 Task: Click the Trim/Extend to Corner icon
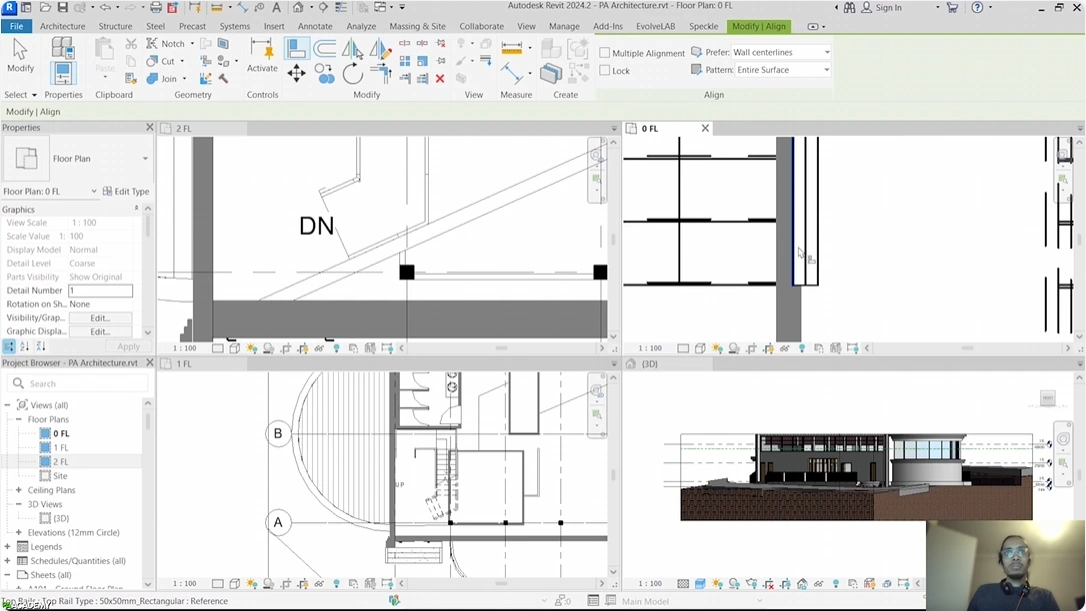[x=381, y=73]
